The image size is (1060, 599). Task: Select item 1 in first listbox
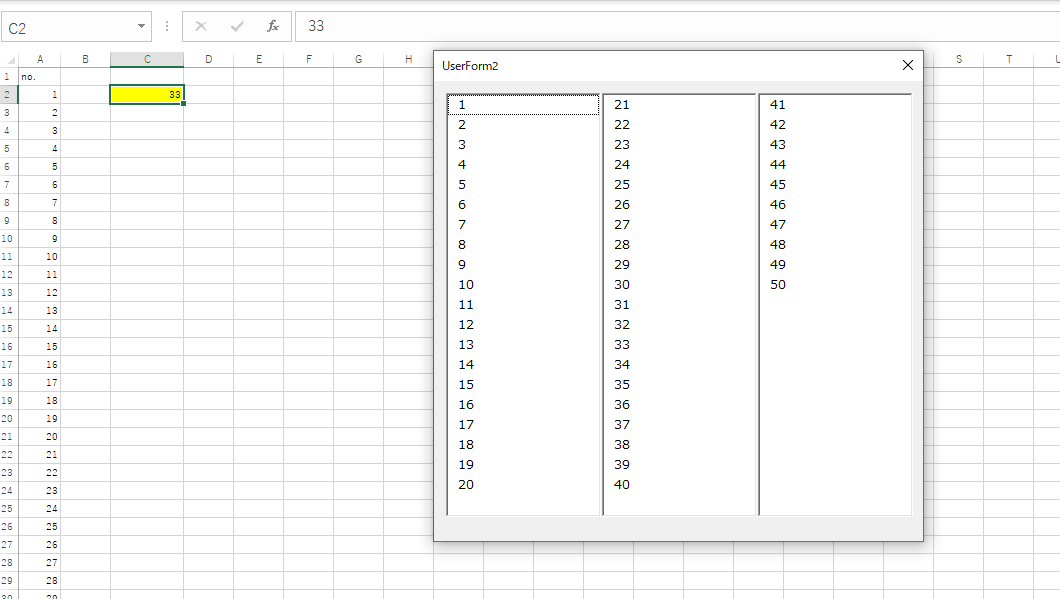point(523,105)
